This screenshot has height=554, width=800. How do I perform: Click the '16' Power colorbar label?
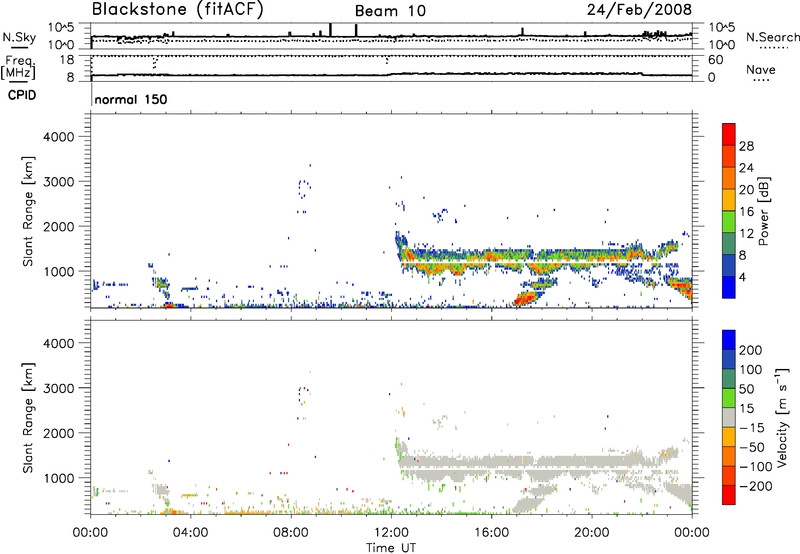point(746,212)
